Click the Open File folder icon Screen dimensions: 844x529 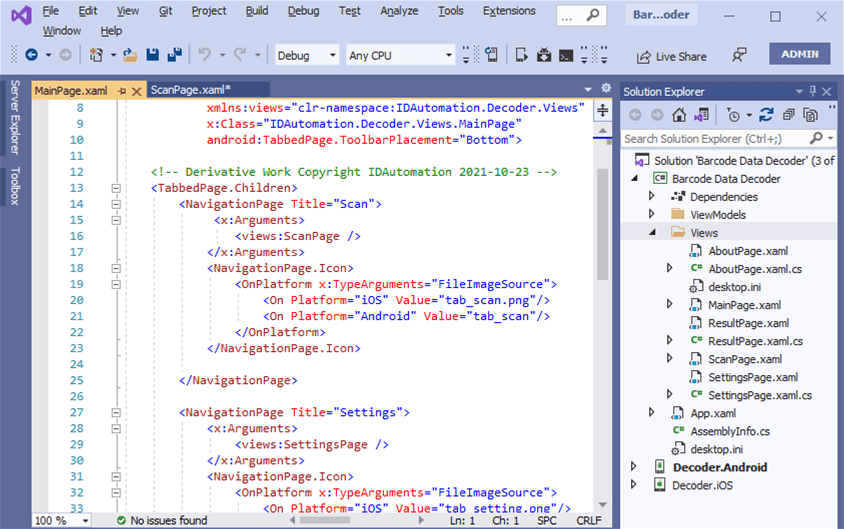click(130, 55)
